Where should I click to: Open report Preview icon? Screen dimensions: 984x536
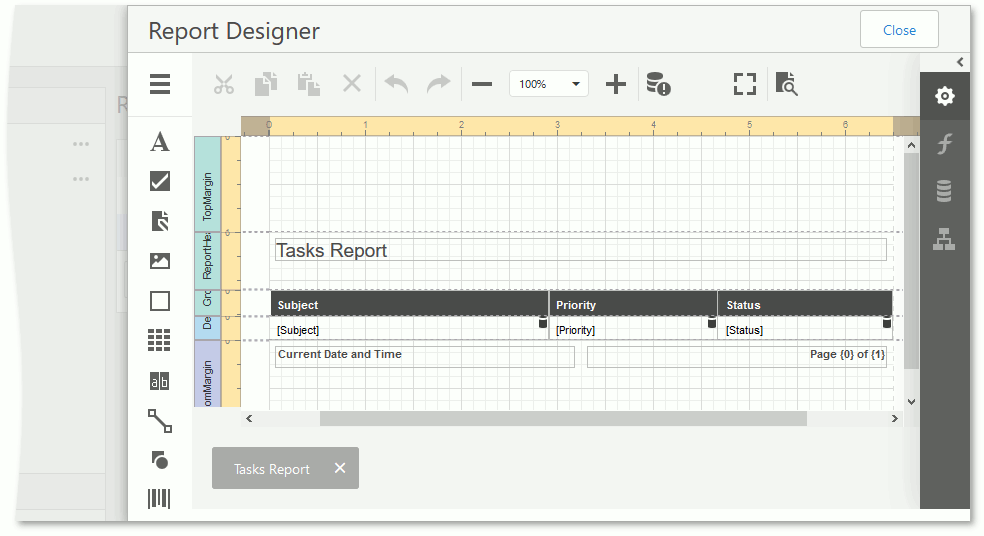tap(786, 84)
